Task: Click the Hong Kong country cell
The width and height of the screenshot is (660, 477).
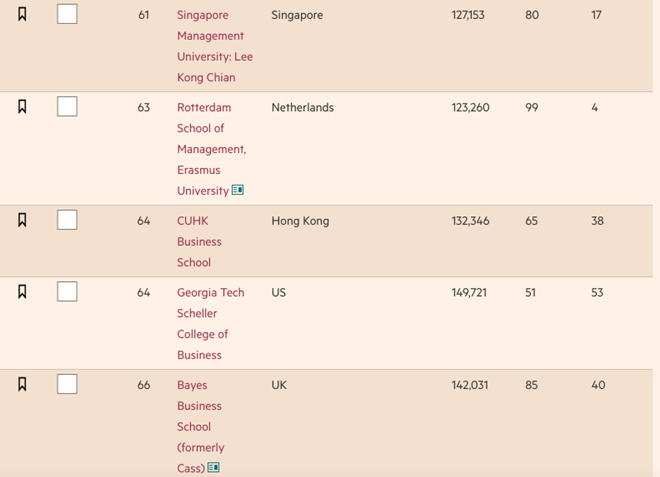Action: tap(300, 221)
